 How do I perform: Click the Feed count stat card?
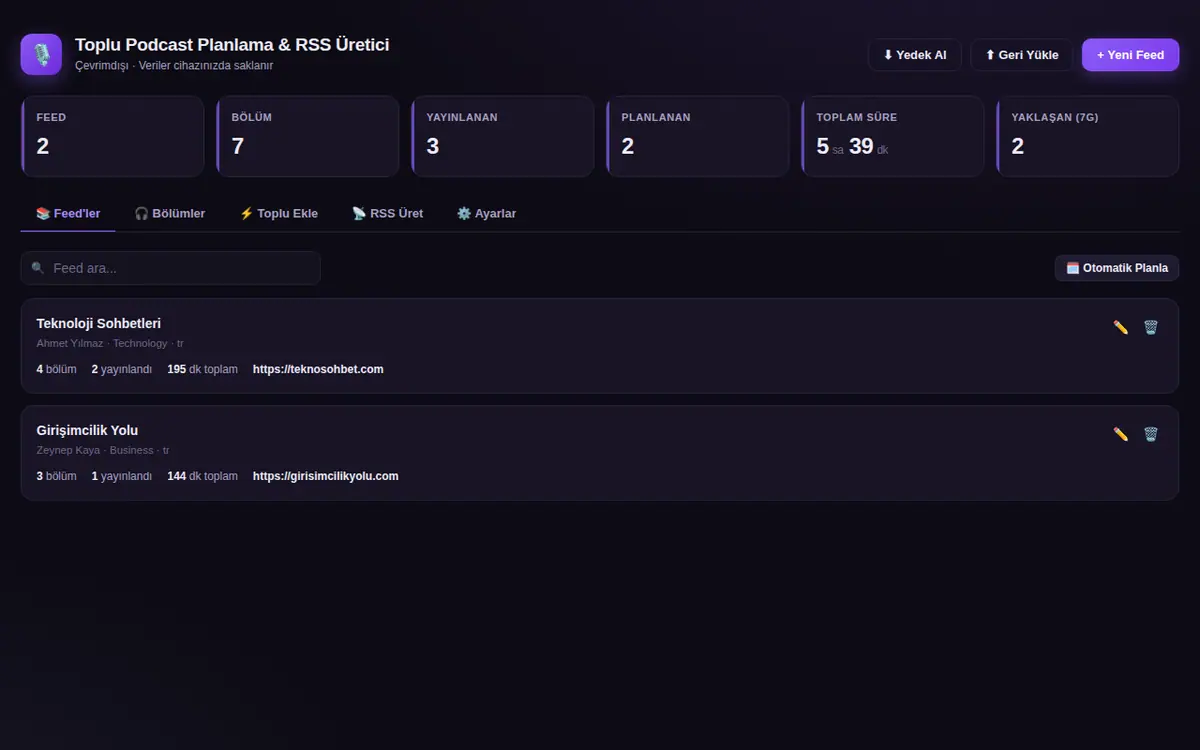click(112, 136)
